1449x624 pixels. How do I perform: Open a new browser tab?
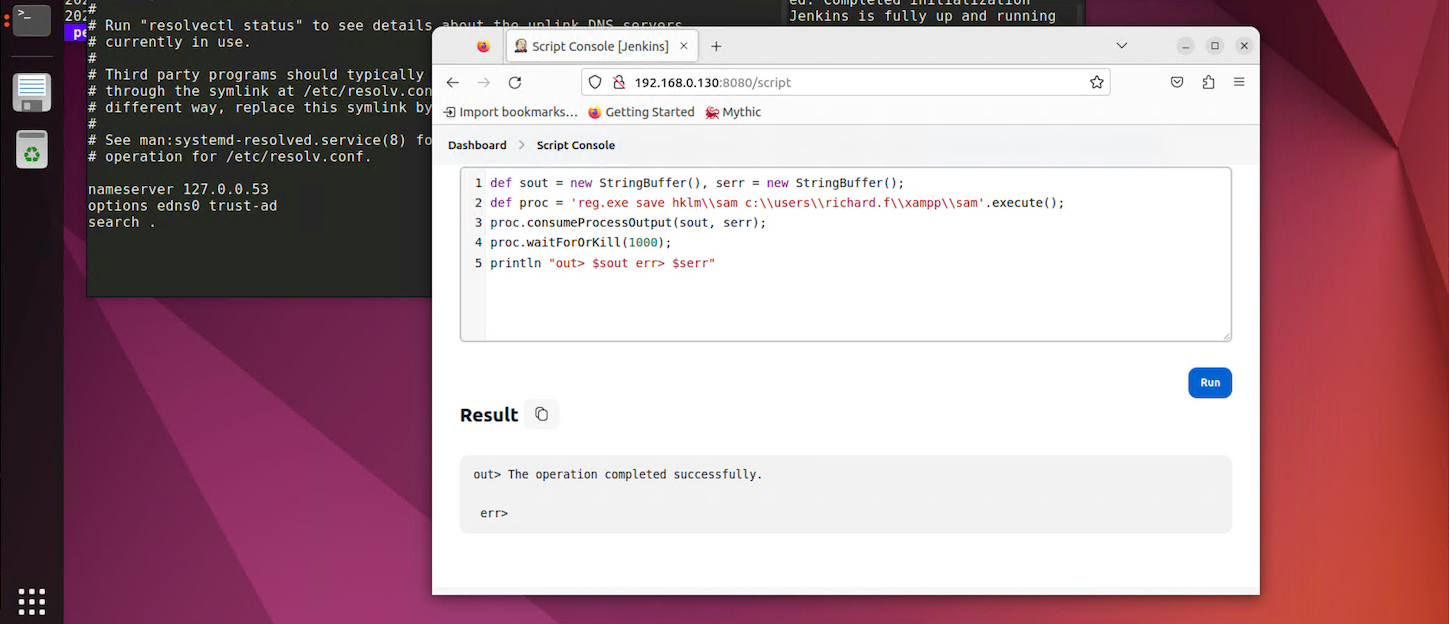[716, 46]
